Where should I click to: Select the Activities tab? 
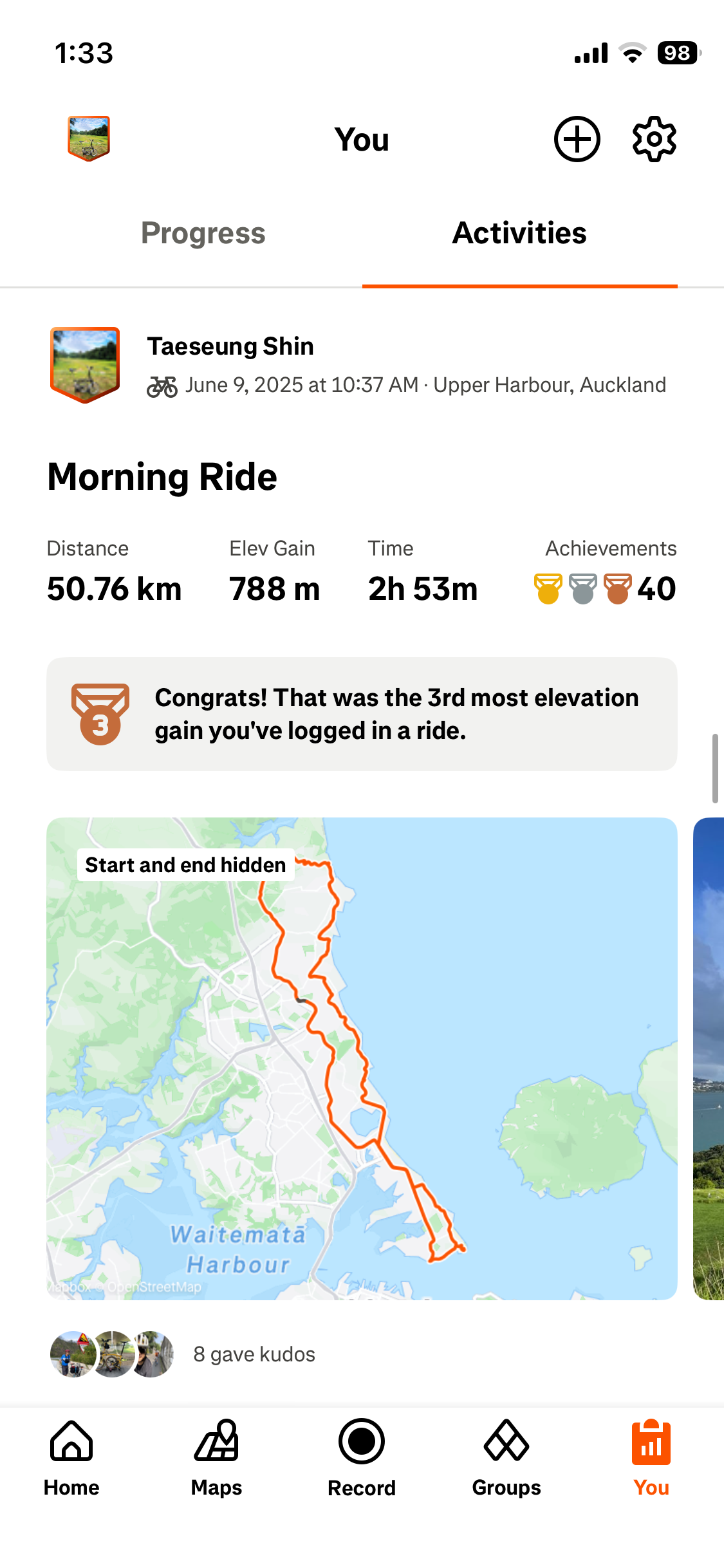coord(519,233)
